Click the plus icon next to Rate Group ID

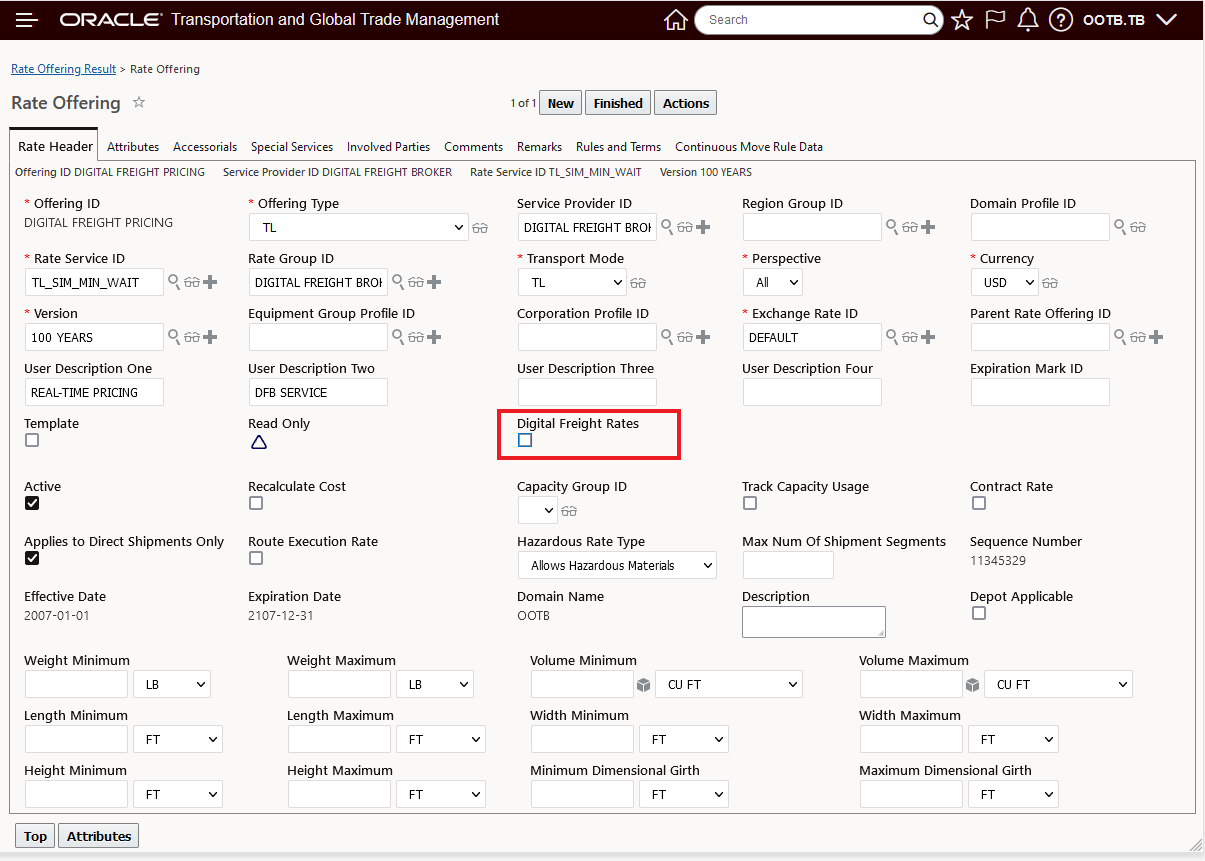point(434,282)
